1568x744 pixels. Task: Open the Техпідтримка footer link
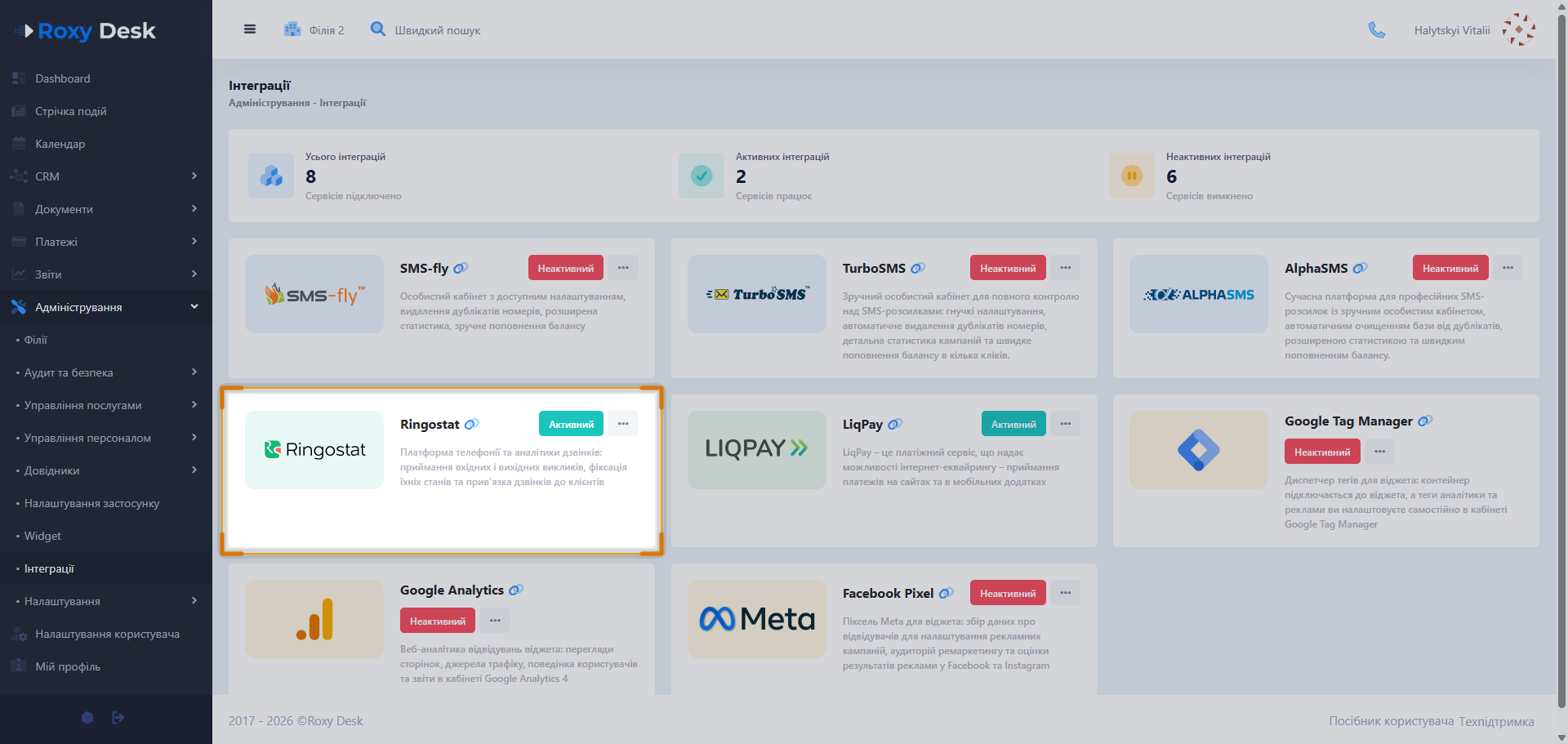[x=1496, y=722]
